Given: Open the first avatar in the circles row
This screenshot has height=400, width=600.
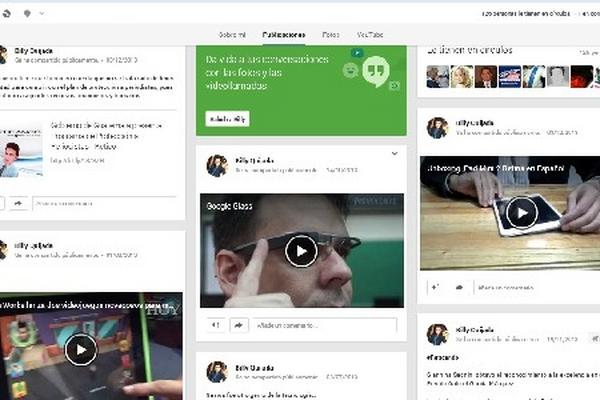Looking at the screenshot, I should pos(437,77).
